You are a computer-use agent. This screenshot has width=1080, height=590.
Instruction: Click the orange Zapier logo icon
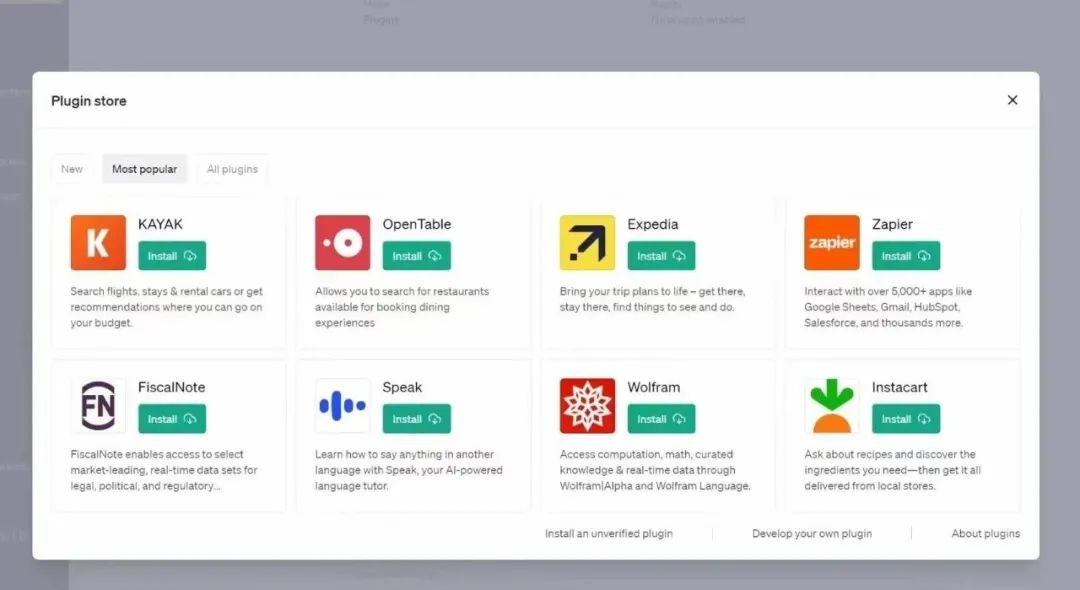click(x=831, y=243)
